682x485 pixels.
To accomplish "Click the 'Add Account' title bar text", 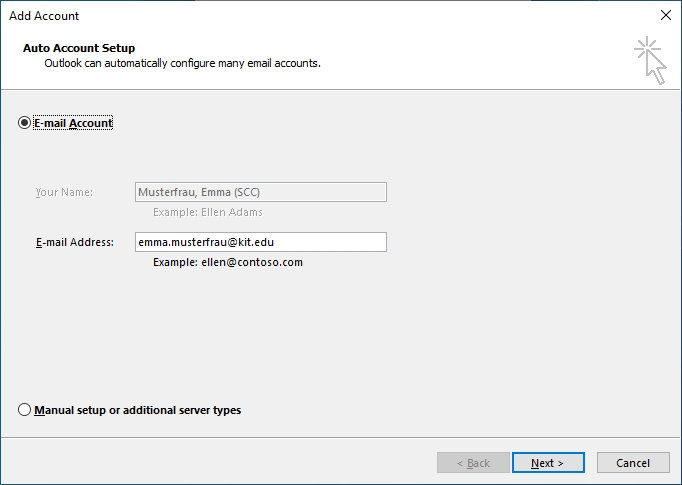I will 44,16.
